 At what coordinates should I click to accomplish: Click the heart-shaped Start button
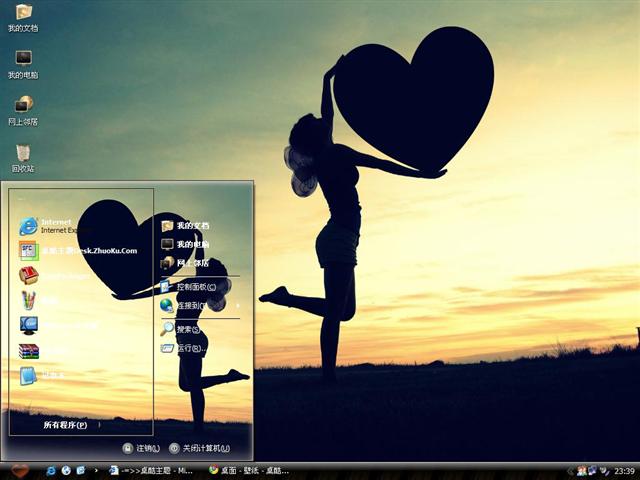click(x=19, y=469)
